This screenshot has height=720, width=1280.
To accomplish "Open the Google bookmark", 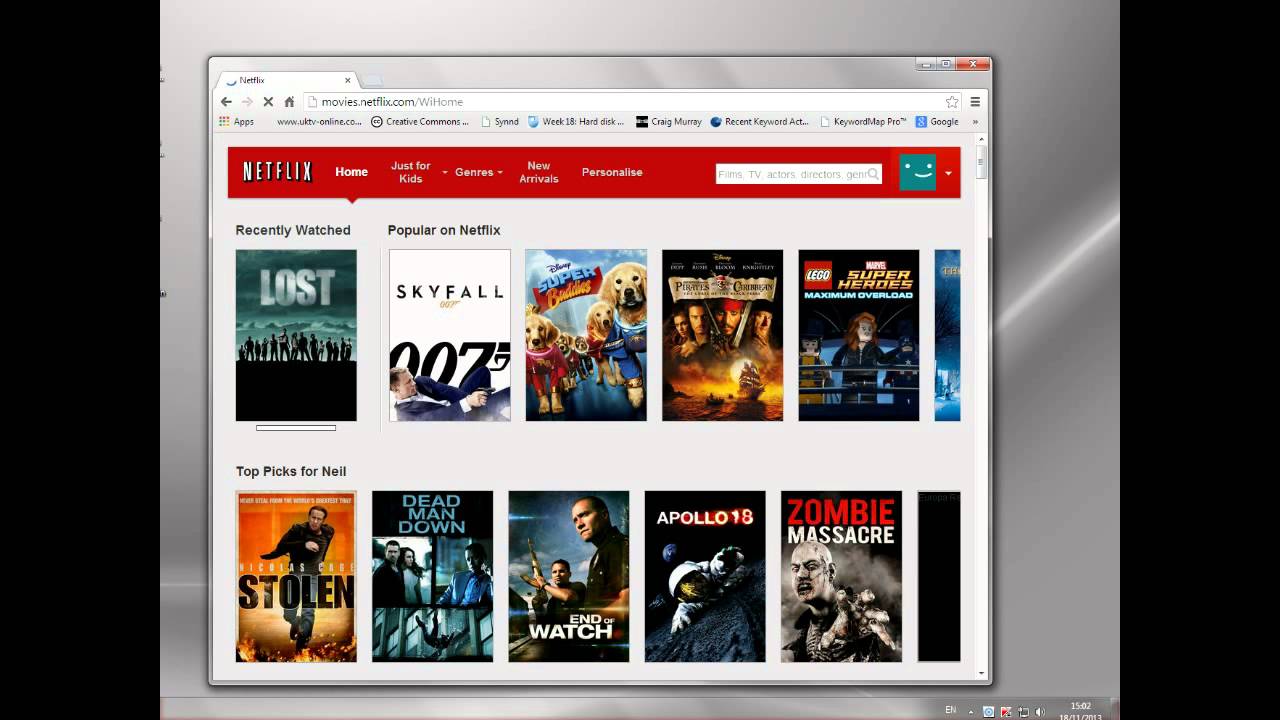I will [937, 122].
